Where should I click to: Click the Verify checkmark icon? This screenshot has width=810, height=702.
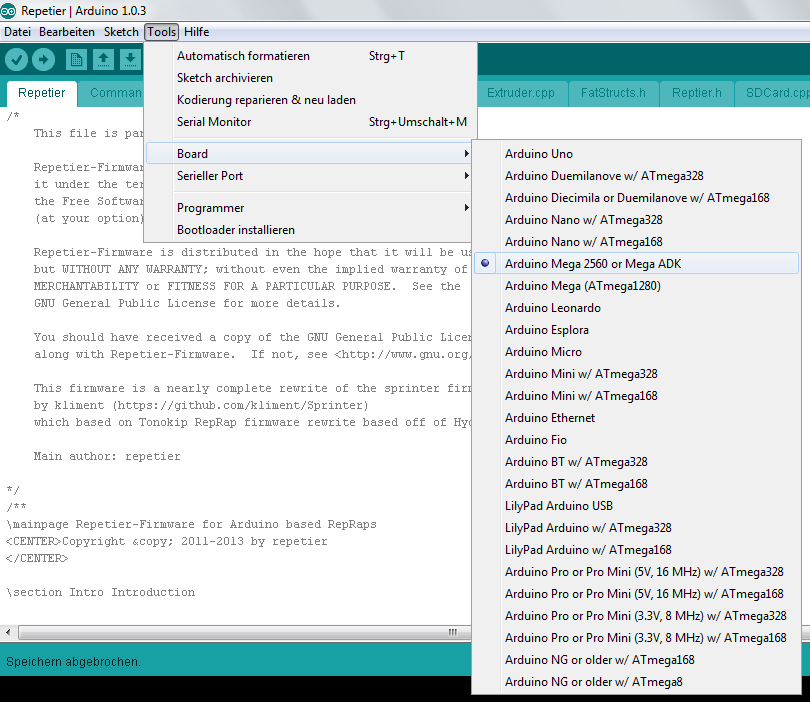(16, 60)
